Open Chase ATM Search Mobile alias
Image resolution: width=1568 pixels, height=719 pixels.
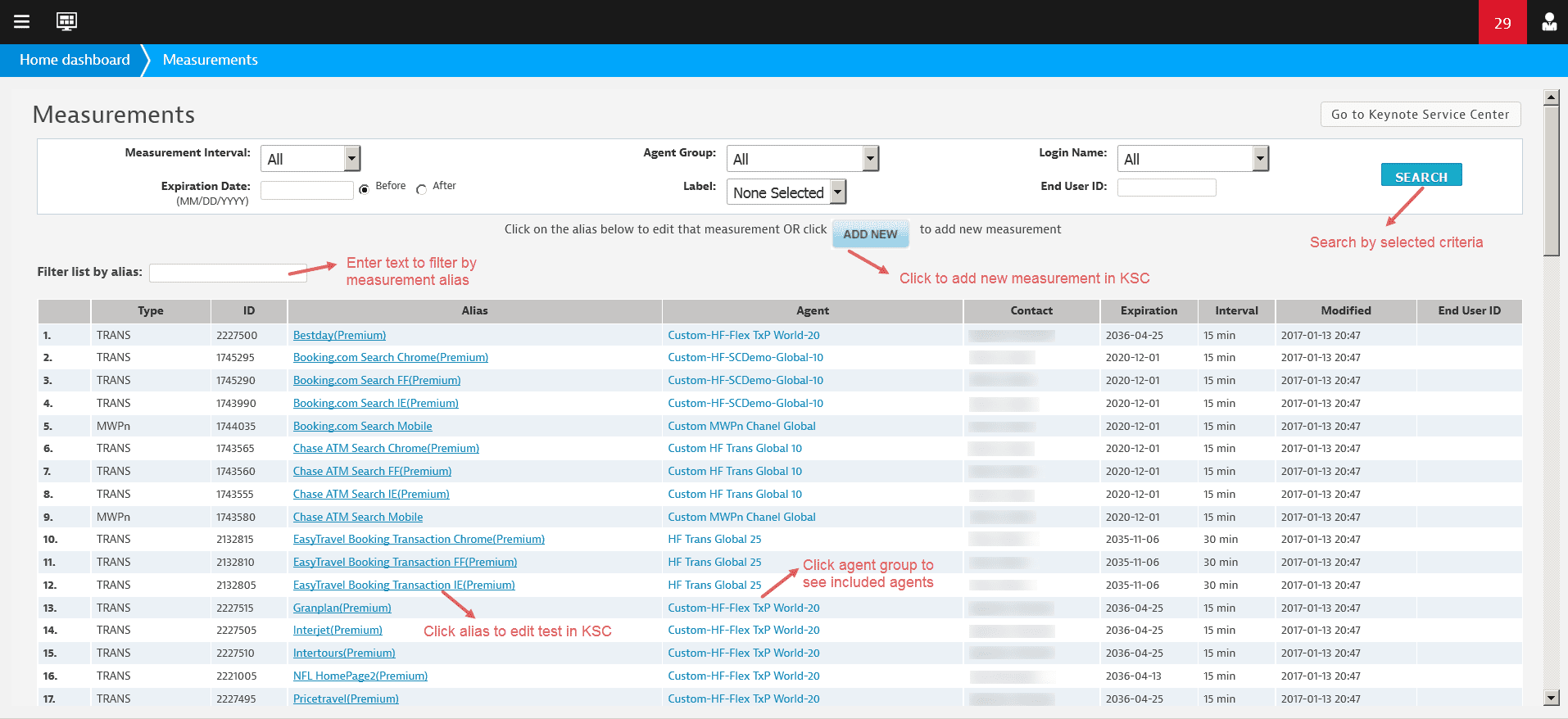(x=358, y=517)
